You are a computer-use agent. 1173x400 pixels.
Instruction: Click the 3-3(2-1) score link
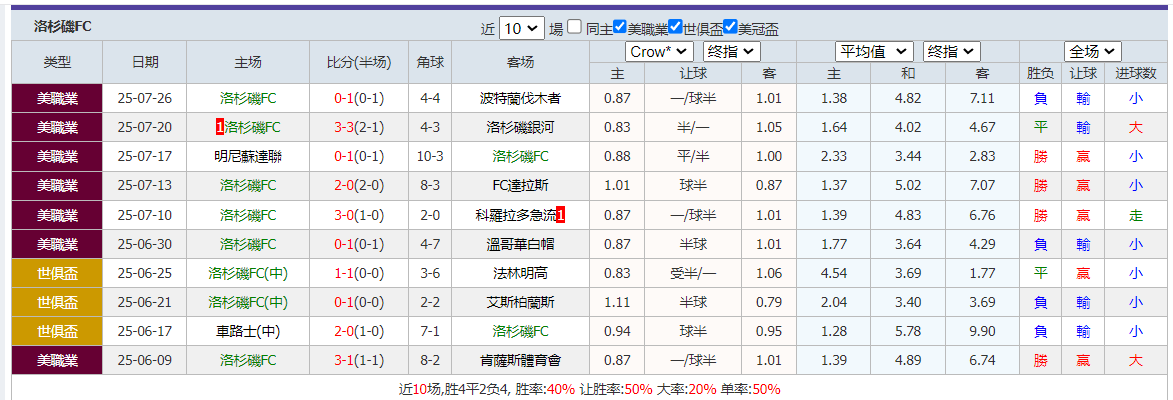pyautogui.click(x=358, y=127)
